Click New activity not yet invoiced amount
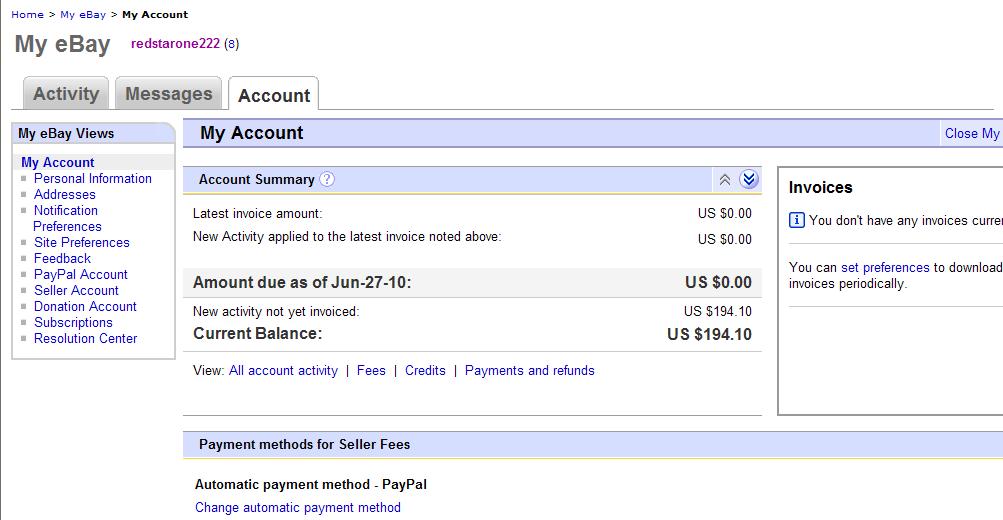Screen dimensions: 1003x520 718,311
